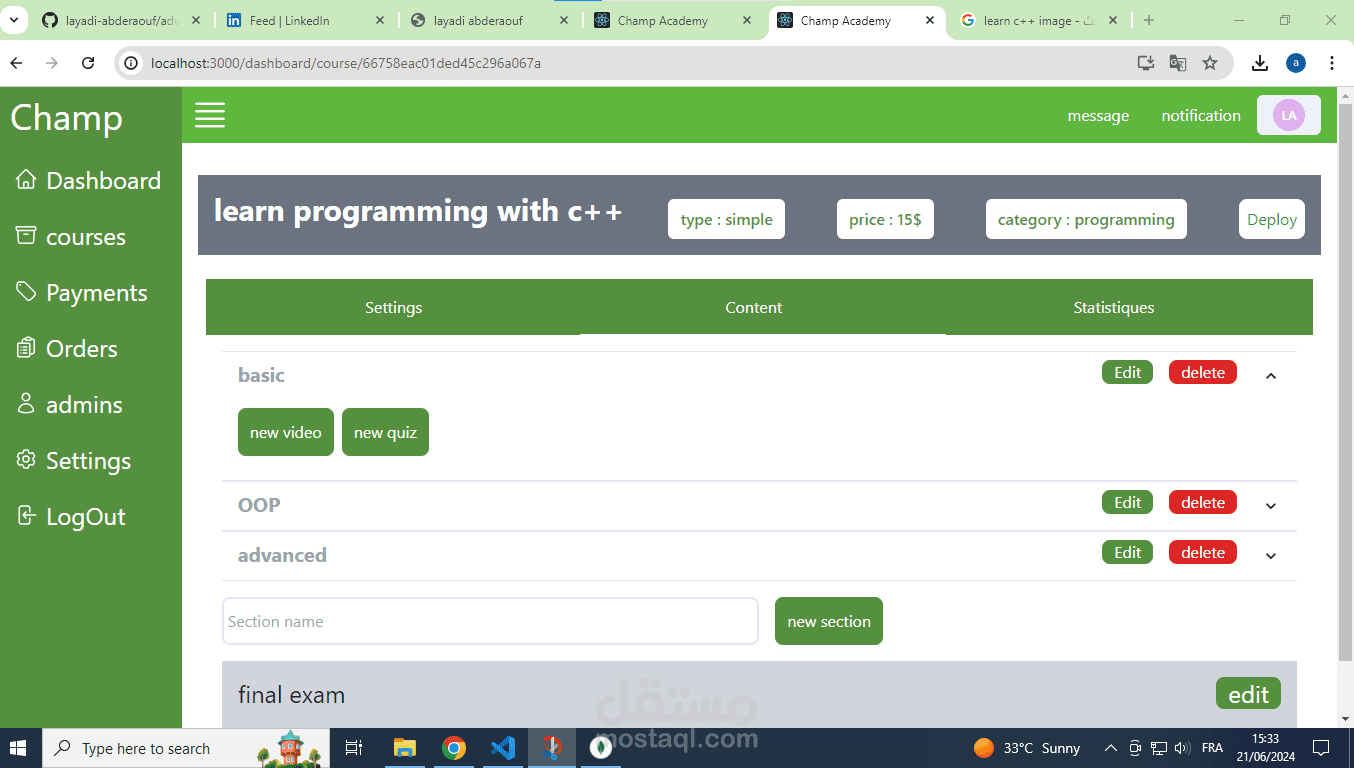This screenshot has height=768, width=1354.
Task: Click the type : simple badge
Action: tap(726, 219)
